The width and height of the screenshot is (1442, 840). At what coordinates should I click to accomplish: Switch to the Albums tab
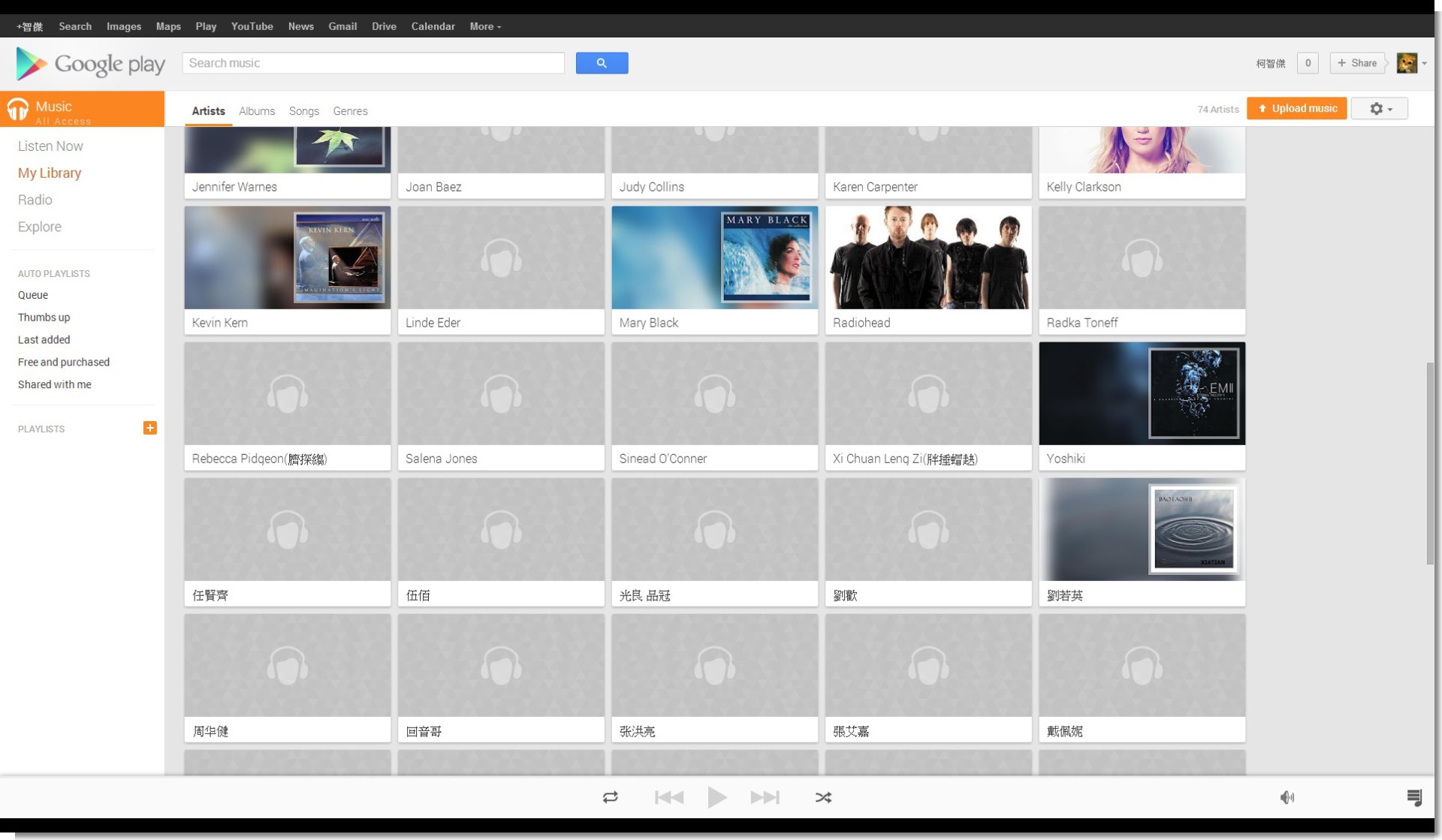coord(257,111)
